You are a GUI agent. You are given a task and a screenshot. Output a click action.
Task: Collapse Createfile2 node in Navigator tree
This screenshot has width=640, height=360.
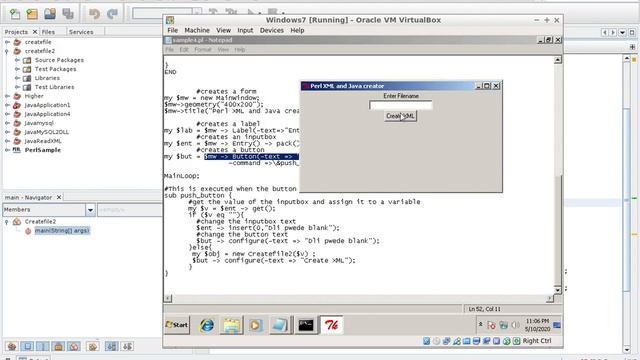(x=7, y=222)
